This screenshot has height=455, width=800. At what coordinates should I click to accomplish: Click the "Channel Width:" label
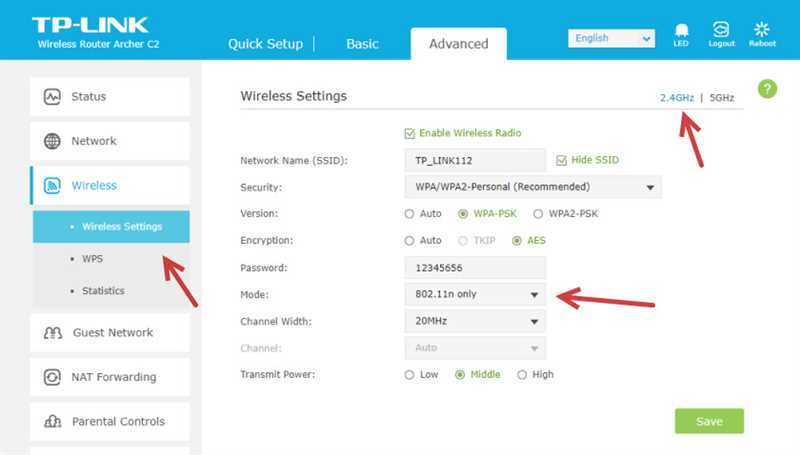(276, 322)
